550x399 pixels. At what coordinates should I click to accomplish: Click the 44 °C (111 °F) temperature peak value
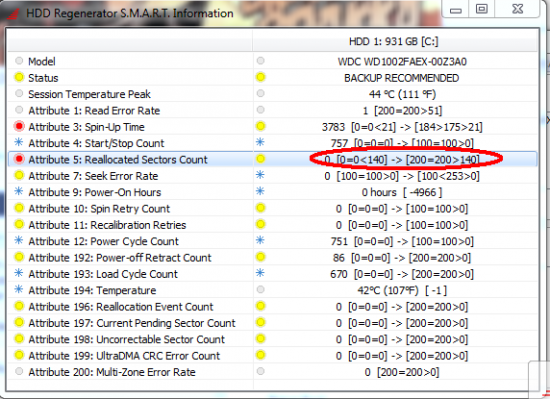[402, 94]
